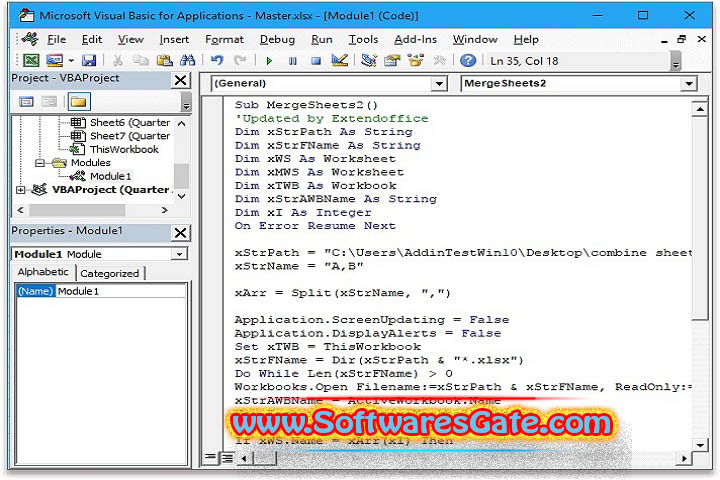This screenshot has width=720, height=480.
Task: Click project tree scroll down arrow
Action: pyautogui.click(x=181, y=196)
